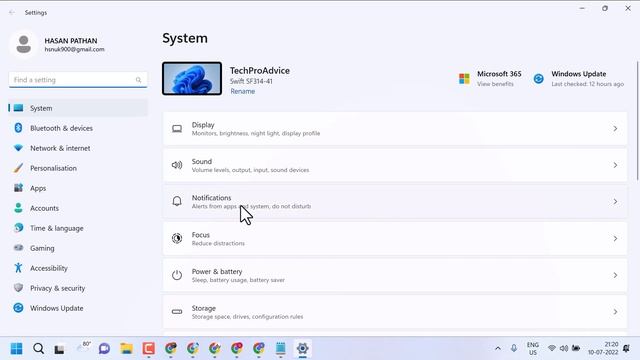Click the Gaming controller icon
Viewport: 640px width, 360px height.
coord(18,248)
